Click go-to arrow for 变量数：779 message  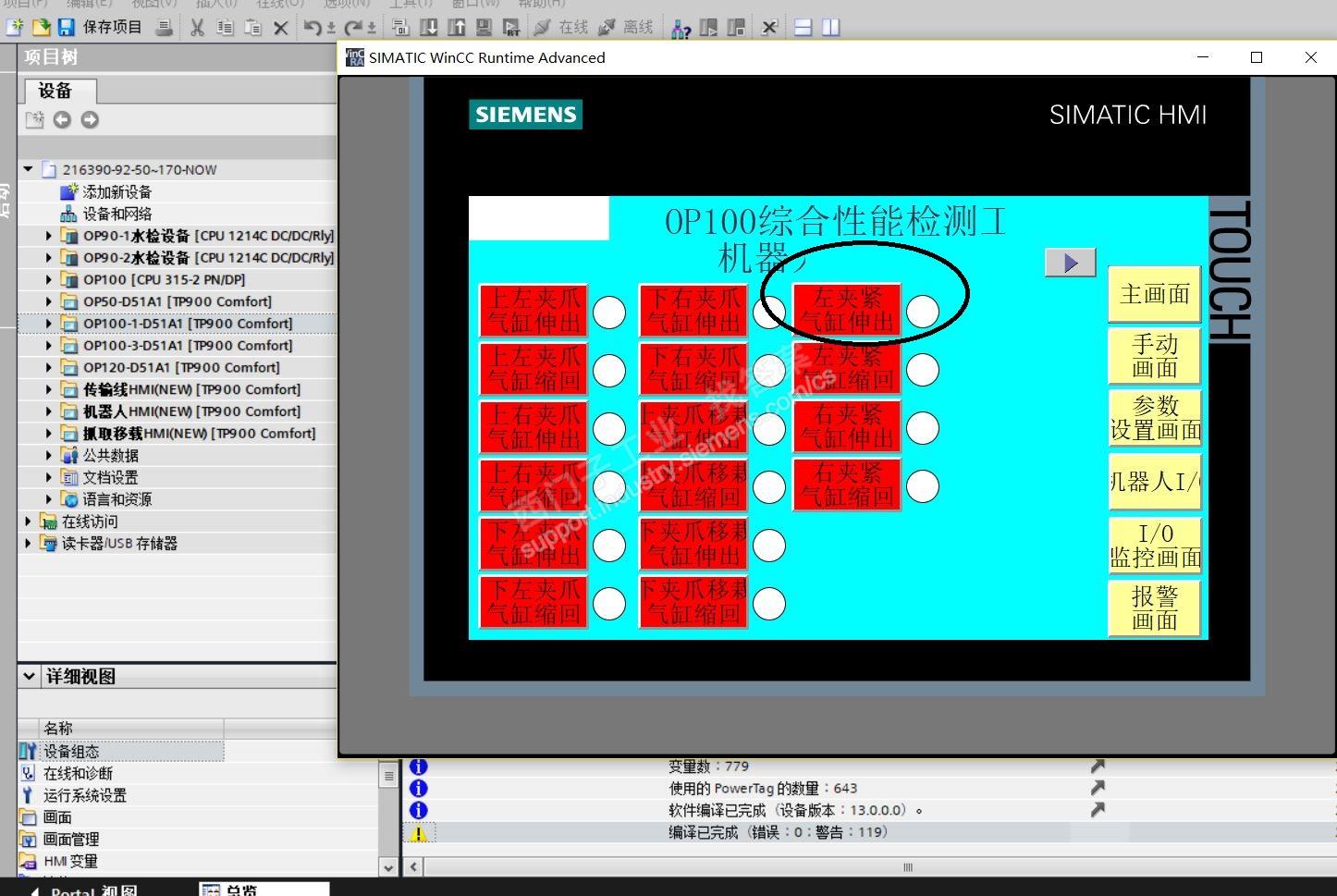tap(1098, 767)
